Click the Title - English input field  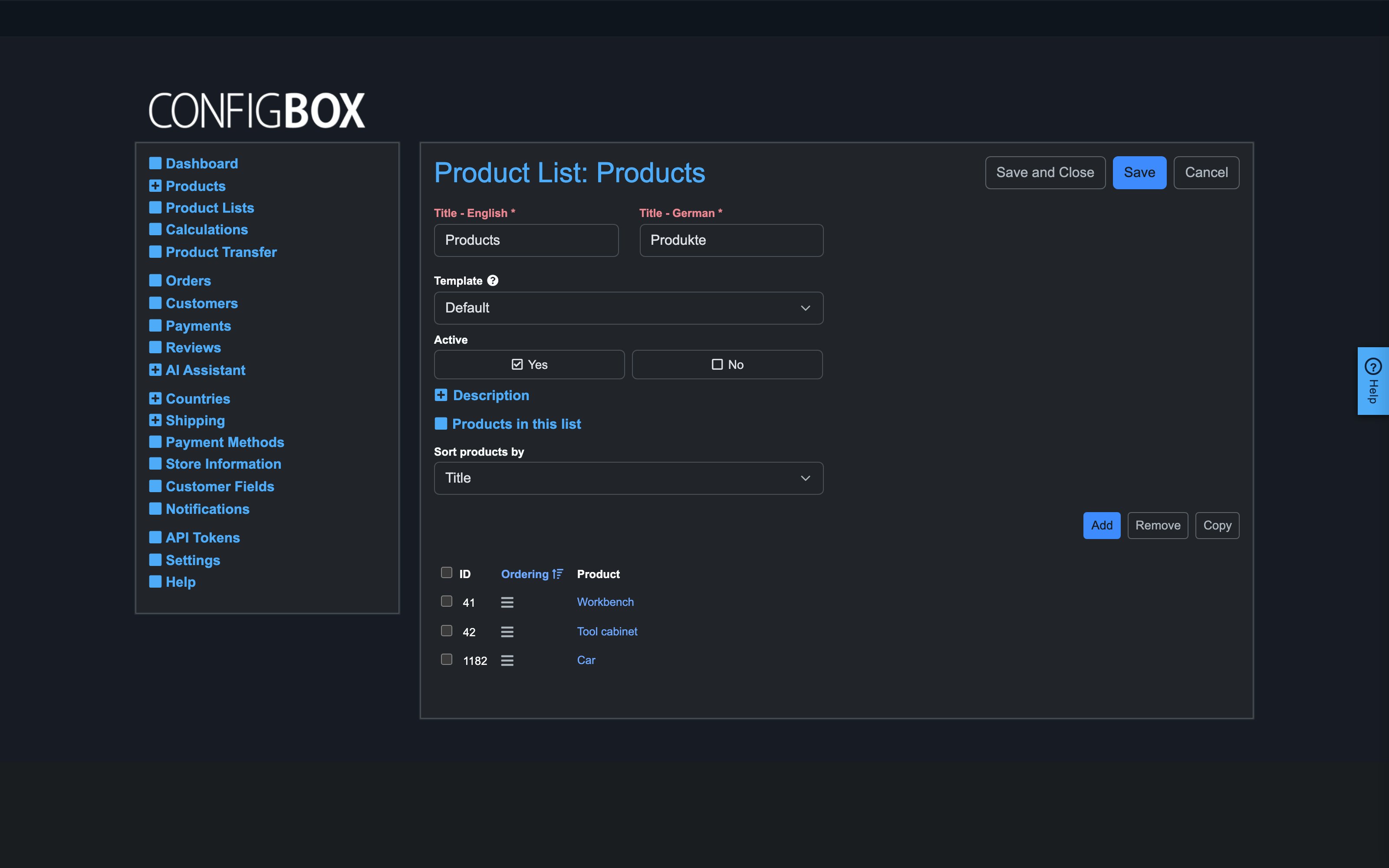click(527, 240)
